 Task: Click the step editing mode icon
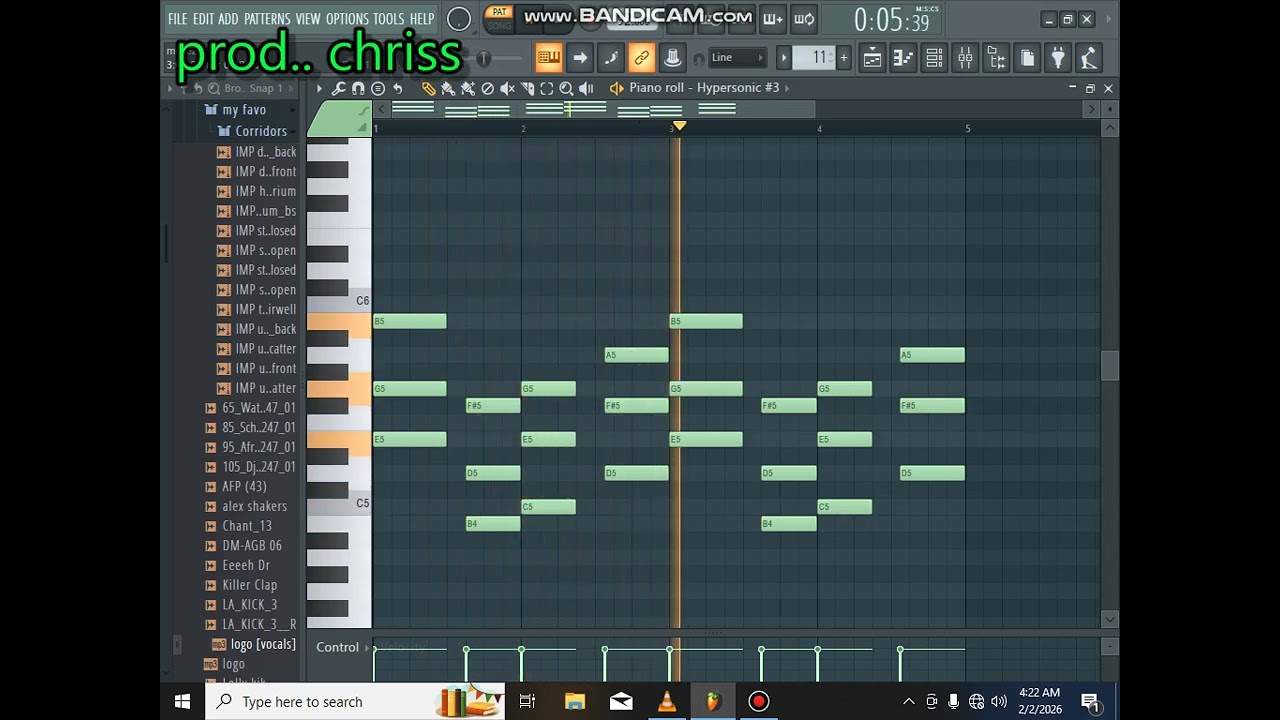pos(611,58)
